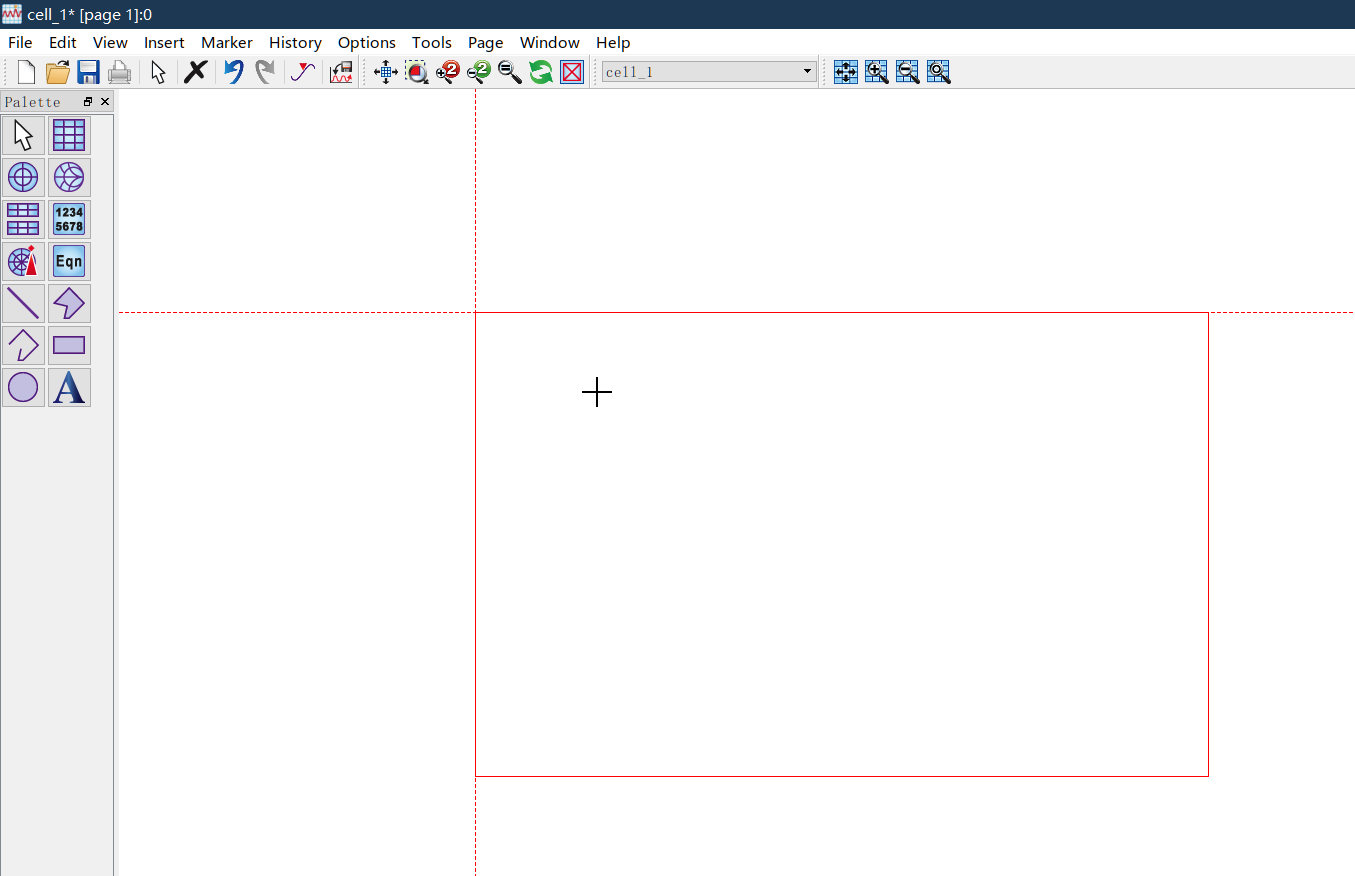Click the Print toolbar icon

(120, 72)
